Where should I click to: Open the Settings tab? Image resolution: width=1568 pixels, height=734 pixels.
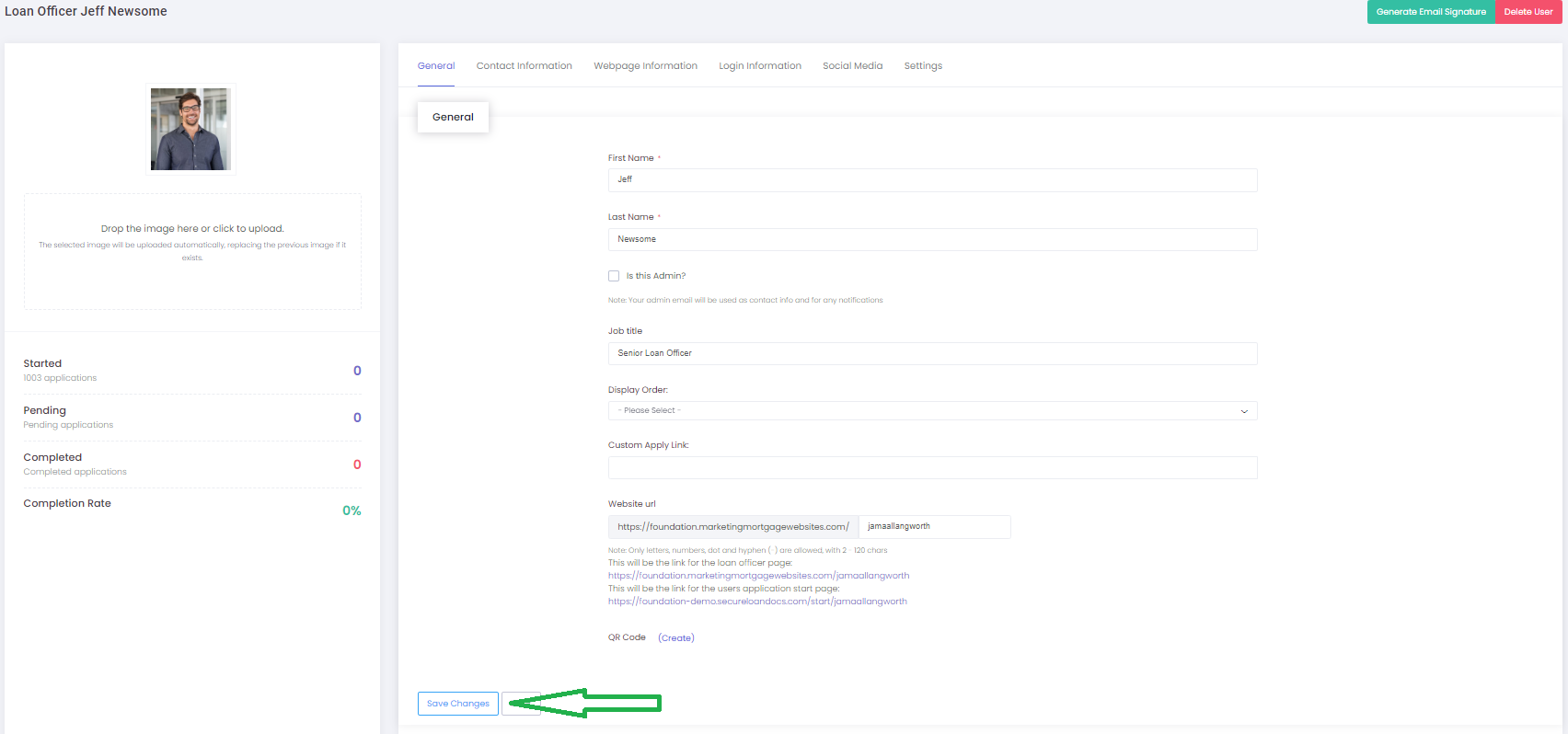tap(923, 66)
